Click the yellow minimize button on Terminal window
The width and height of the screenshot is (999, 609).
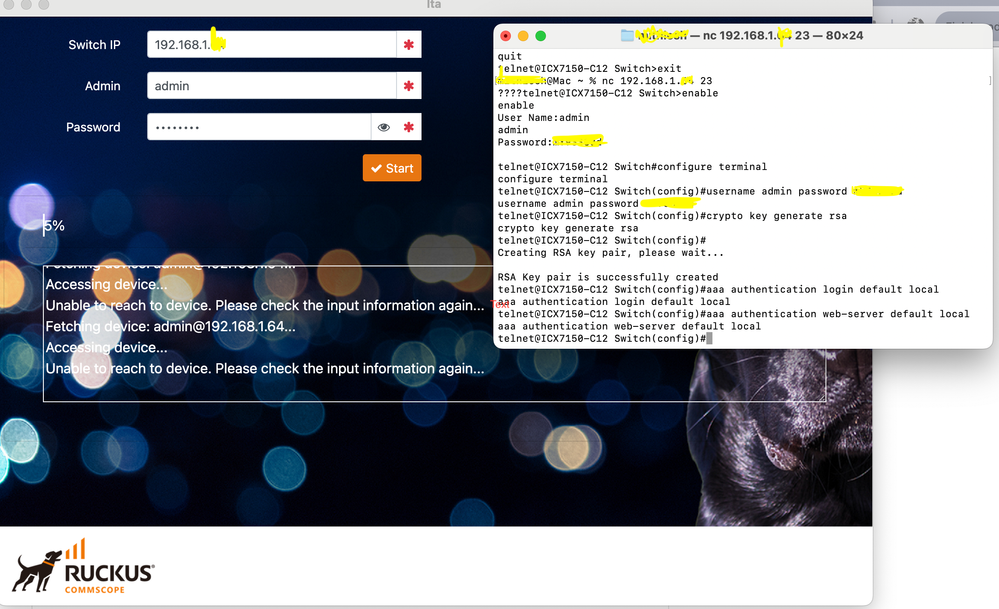(524, 34)
